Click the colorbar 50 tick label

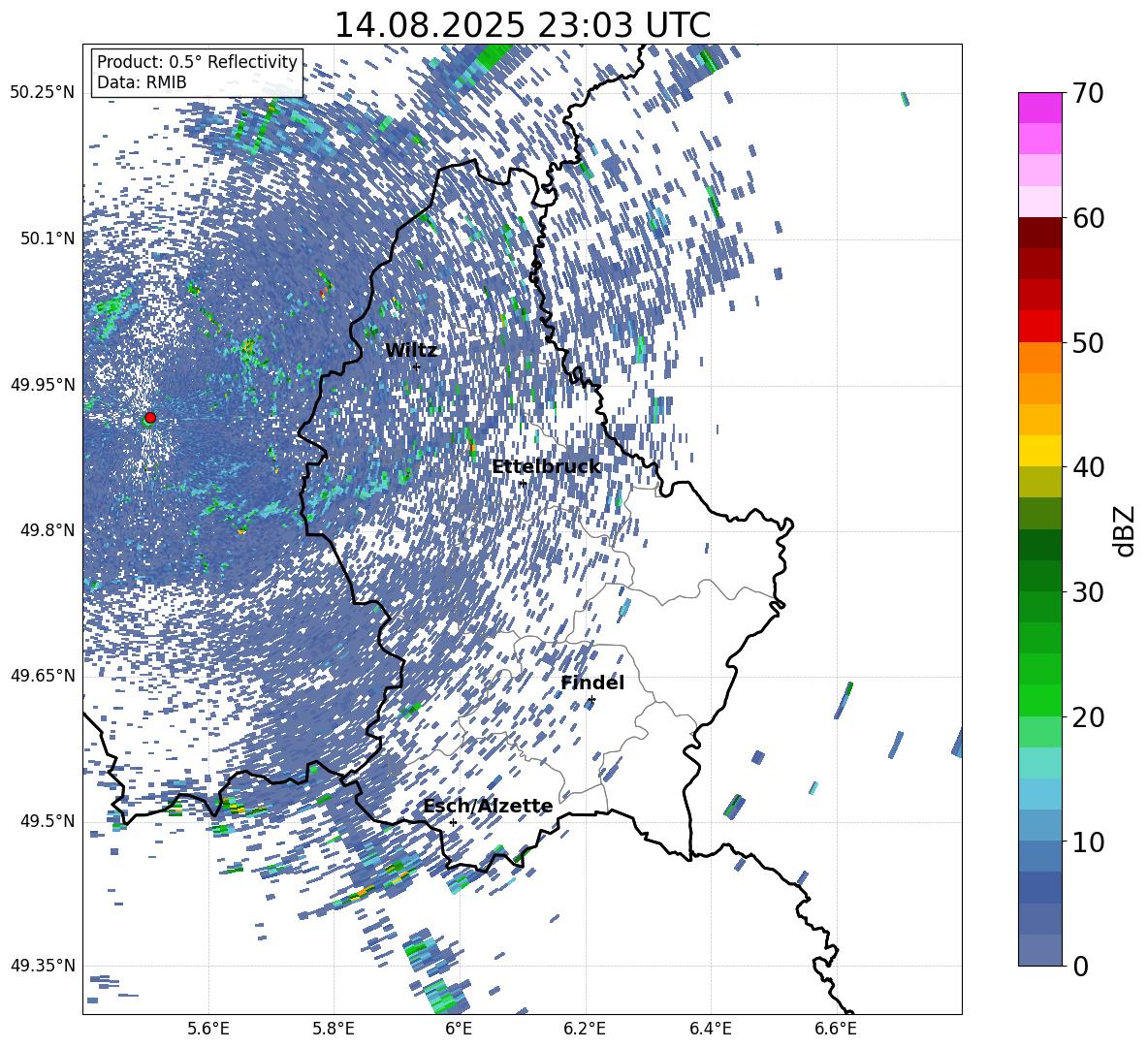click(1088, 343)
